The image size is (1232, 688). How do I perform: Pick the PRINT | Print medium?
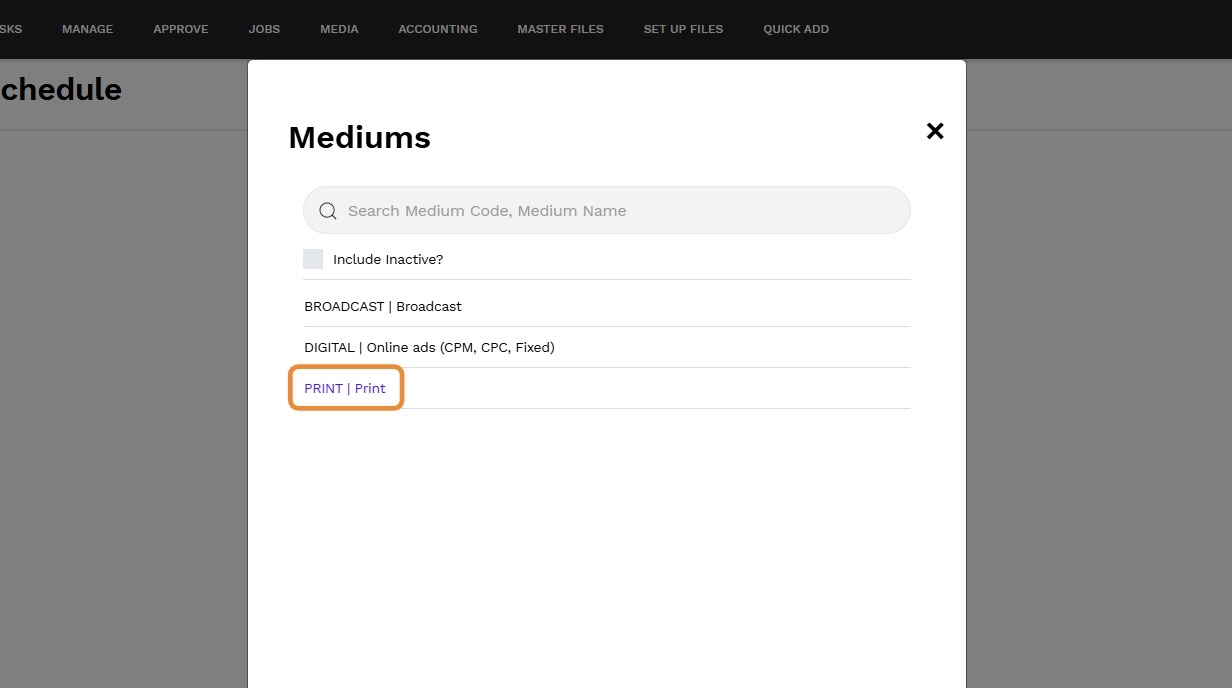pyautogui.click(x=345, y=388)
